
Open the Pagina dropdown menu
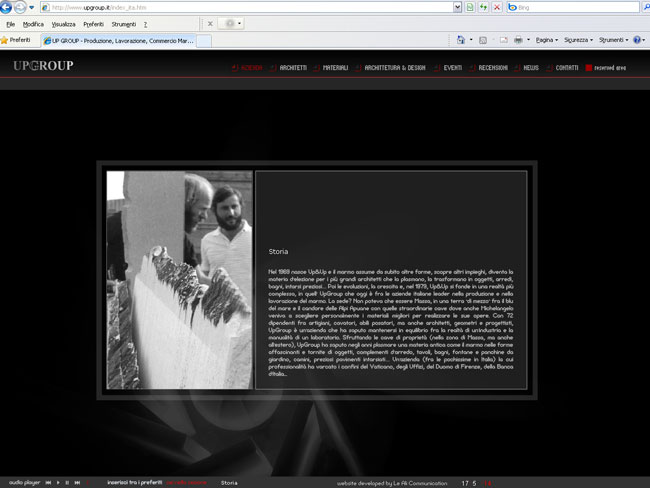coord(547,40)
